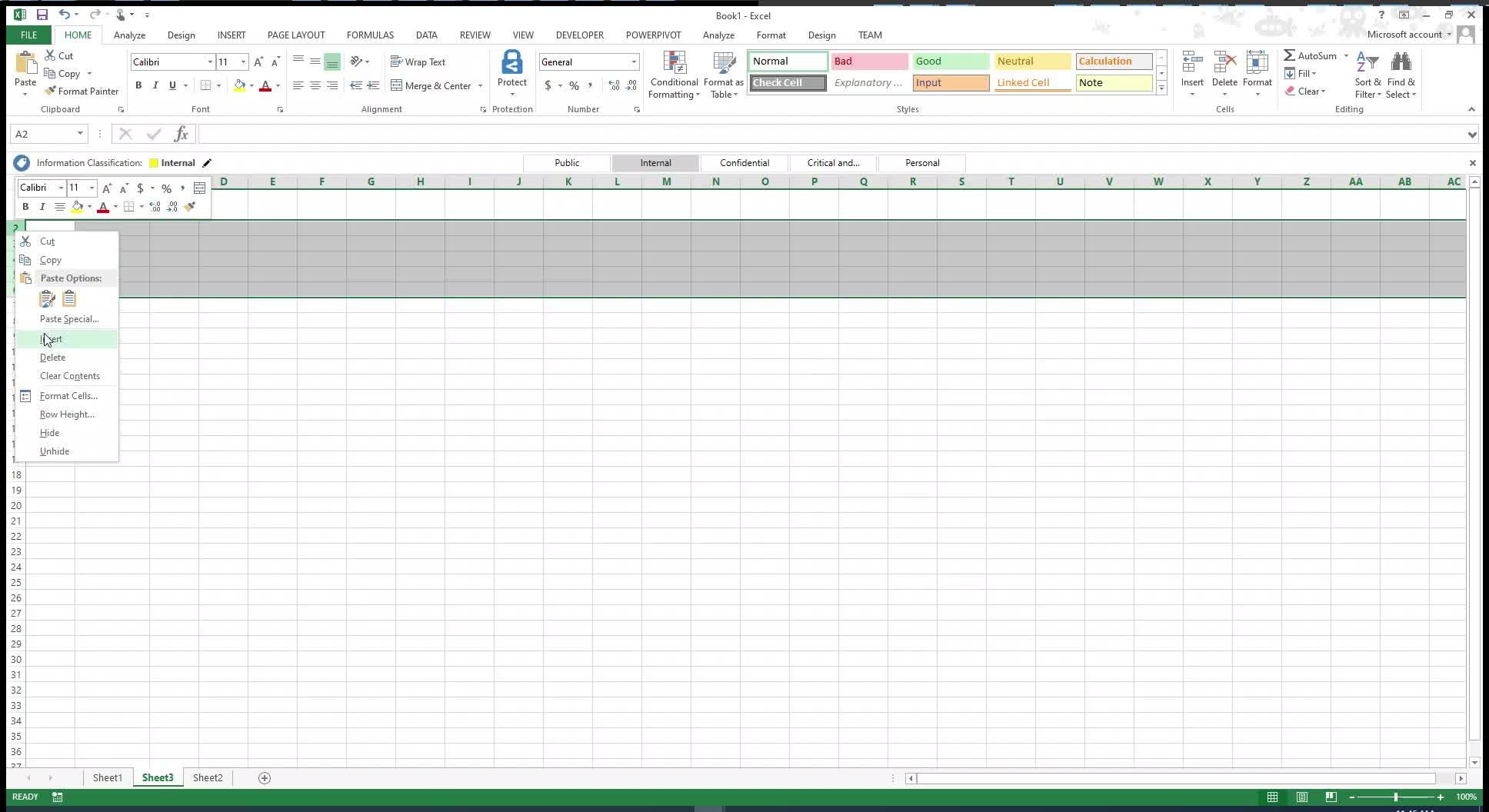1489x812 pixels.
Task: Edit classification with pencil icon
Action: [206, 163]
